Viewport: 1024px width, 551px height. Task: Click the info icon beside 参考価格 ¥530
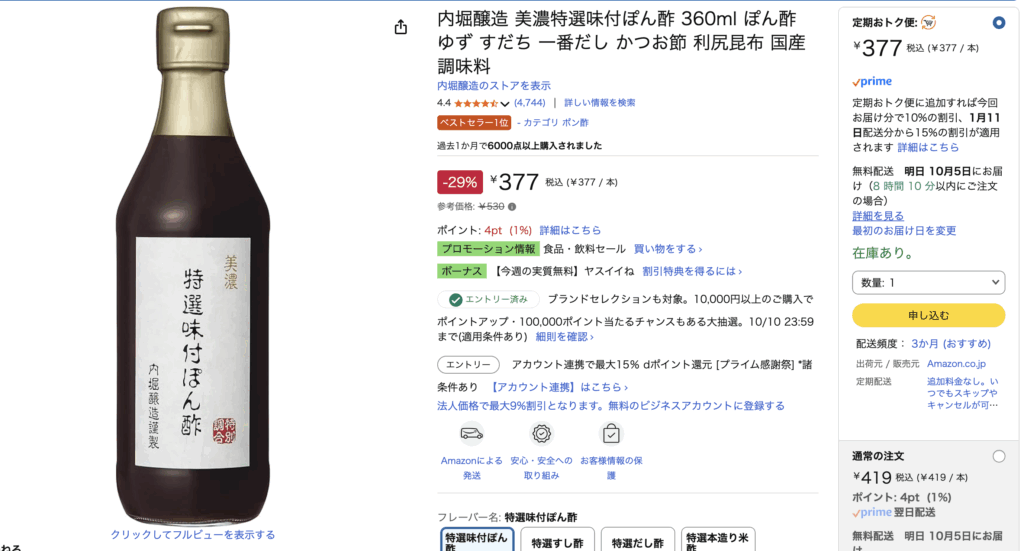(x=512, y=207)
